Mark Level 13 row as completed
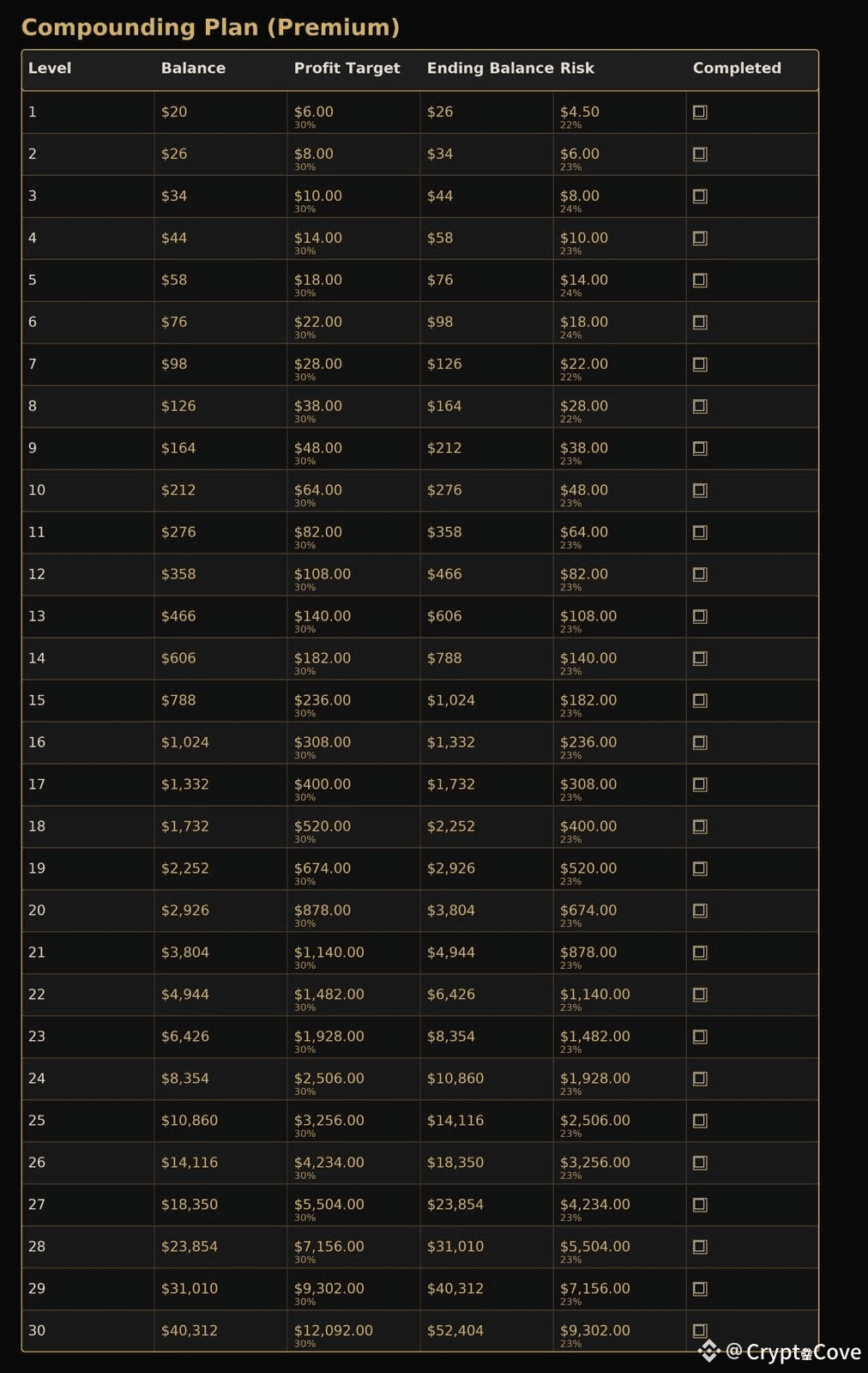 coord(700,617)
